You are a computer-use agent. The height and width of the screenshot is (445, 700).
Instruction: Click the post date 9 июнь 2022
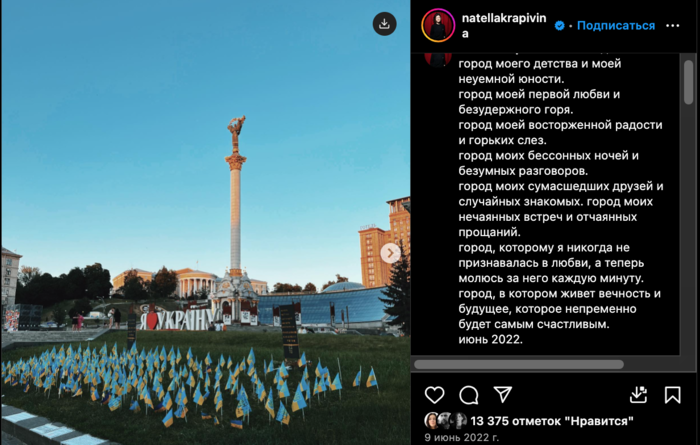[x=462, y=437]
